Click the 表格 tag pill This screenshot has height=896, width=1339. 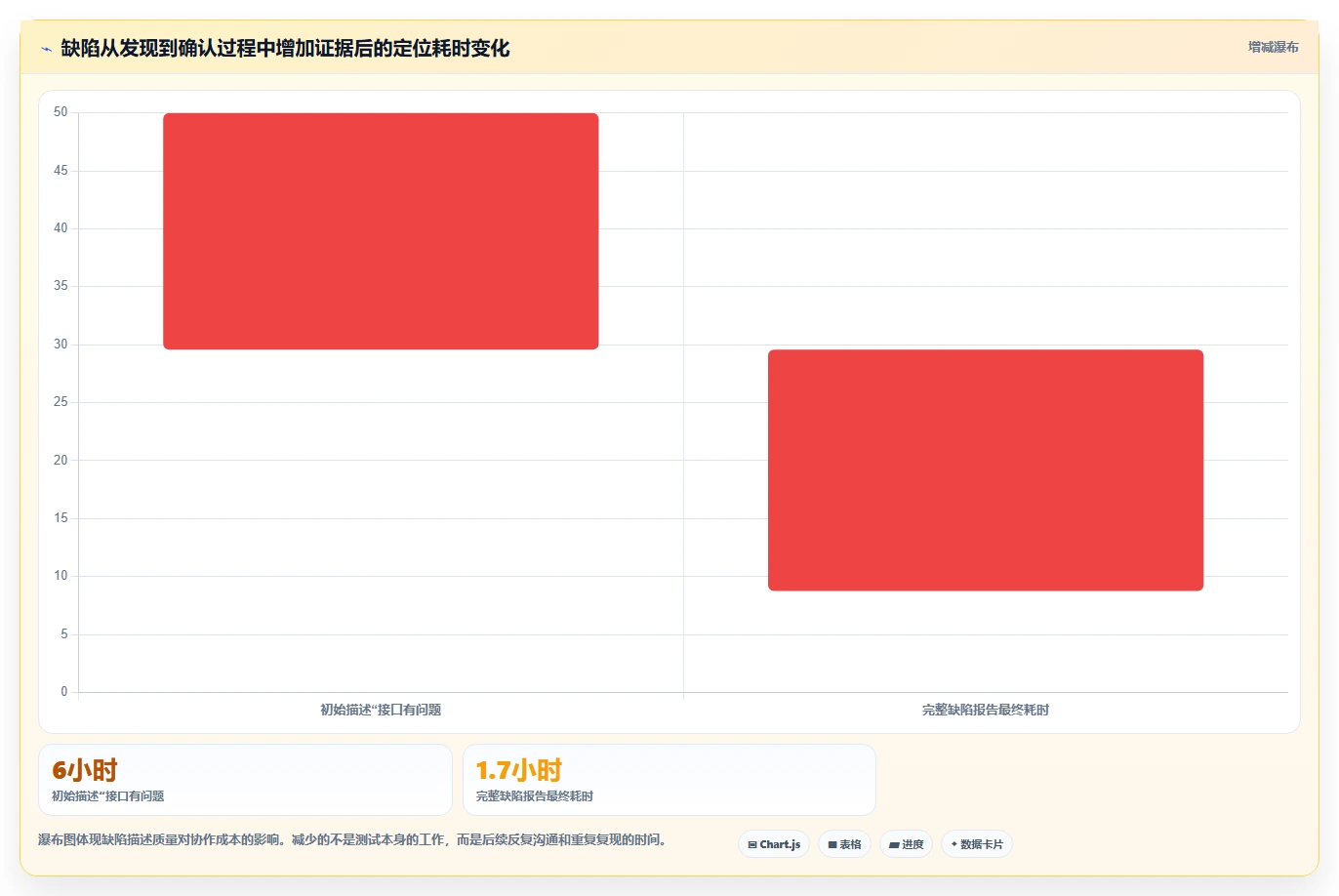click(844, 844)
